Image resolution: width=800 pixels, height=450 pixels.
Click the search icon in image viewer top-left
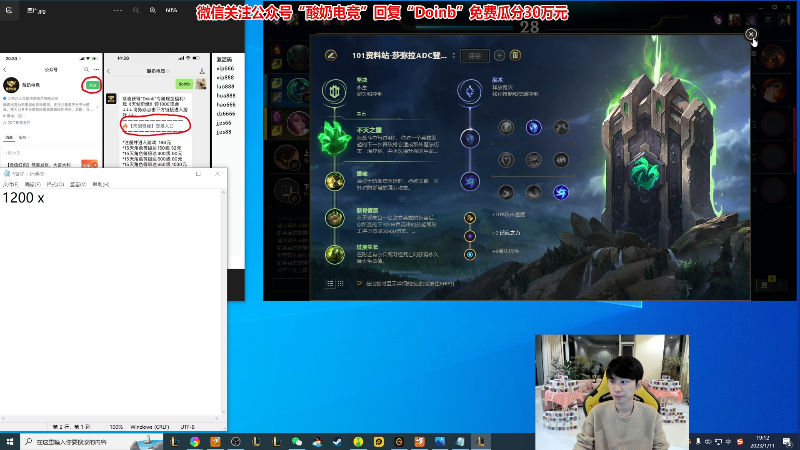click(x=9, y=10)
